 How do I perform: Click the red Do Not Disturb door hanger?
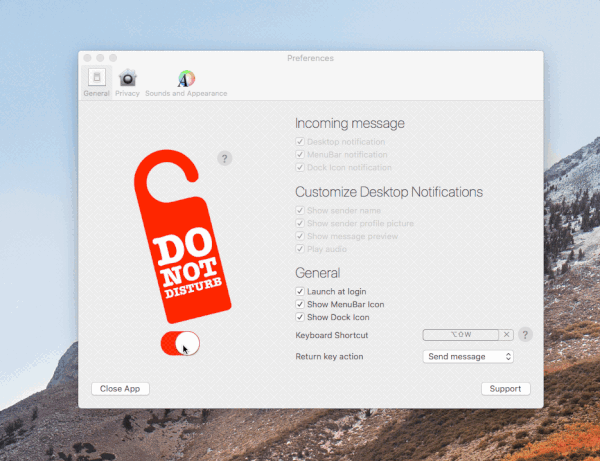click(x=183, y=236)
